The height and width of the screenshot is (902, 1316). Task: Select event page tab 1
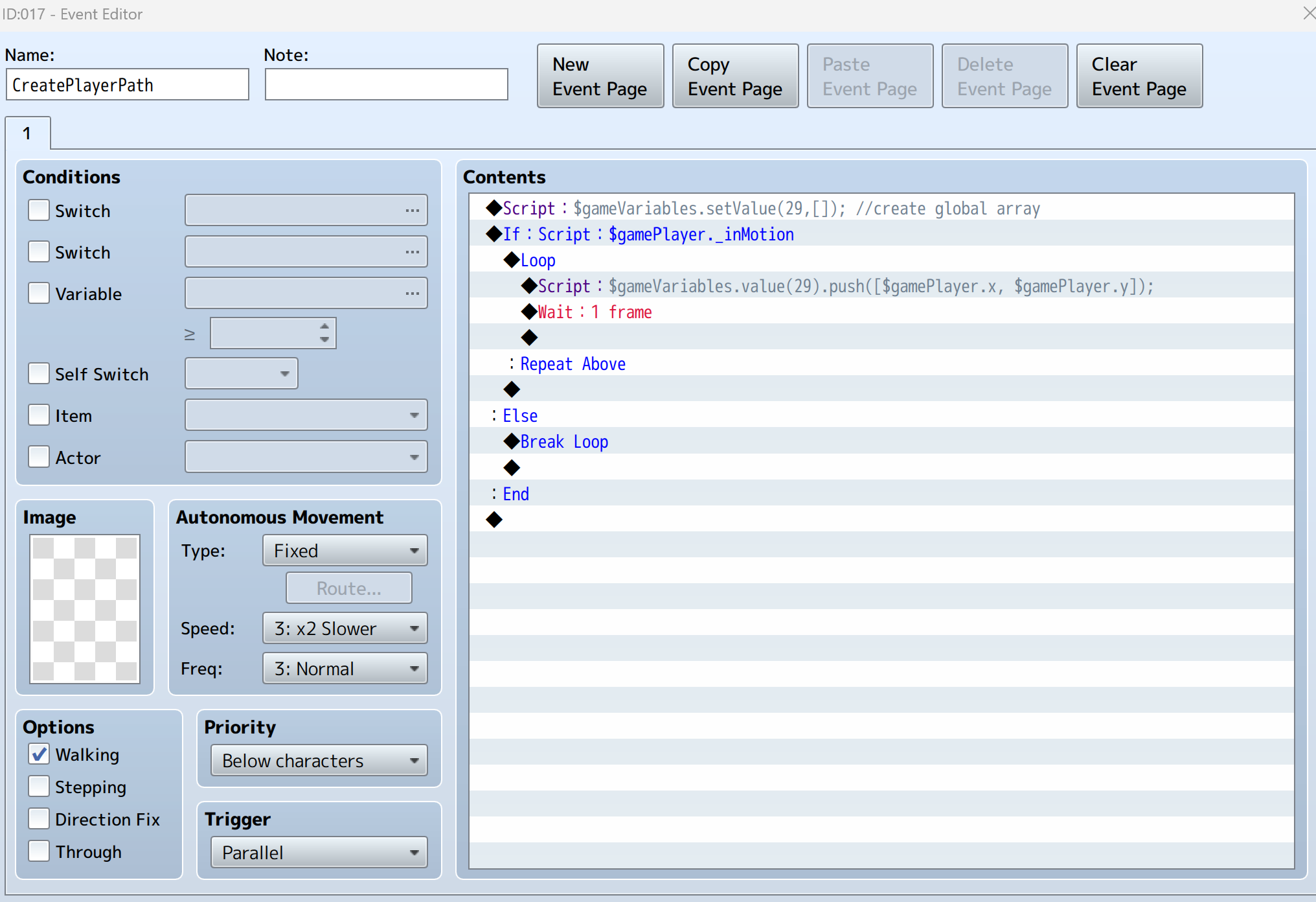click(28, 133)
